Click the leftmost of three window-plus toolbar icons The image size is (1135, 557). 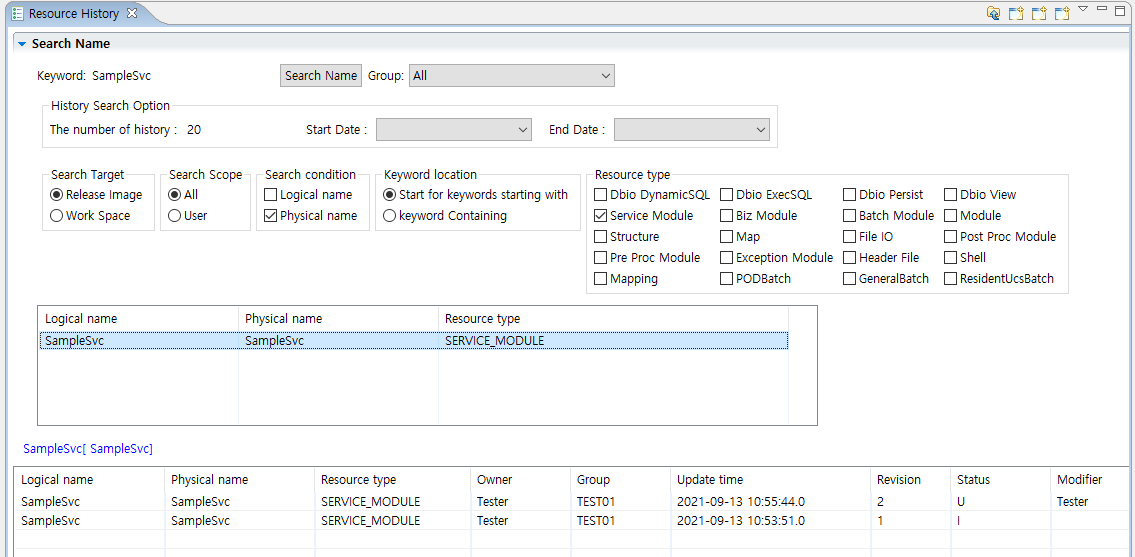click(1016, 13)
